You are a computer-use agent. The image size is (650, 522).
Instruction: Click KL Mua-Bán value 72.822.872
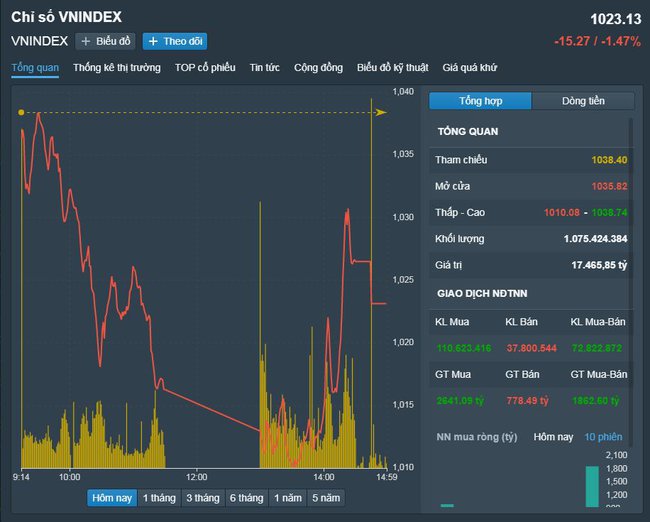pyautogui.click(x=597, y=348)
